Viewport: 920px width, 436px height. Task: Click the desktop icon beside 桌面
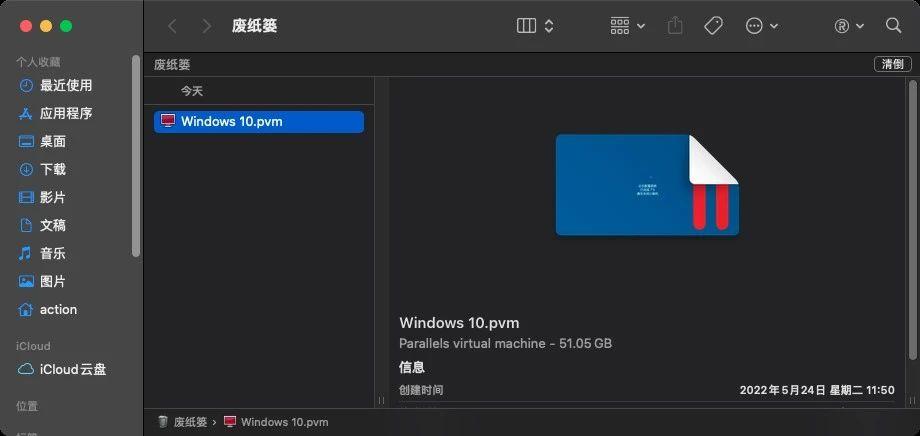coord(26,141)
